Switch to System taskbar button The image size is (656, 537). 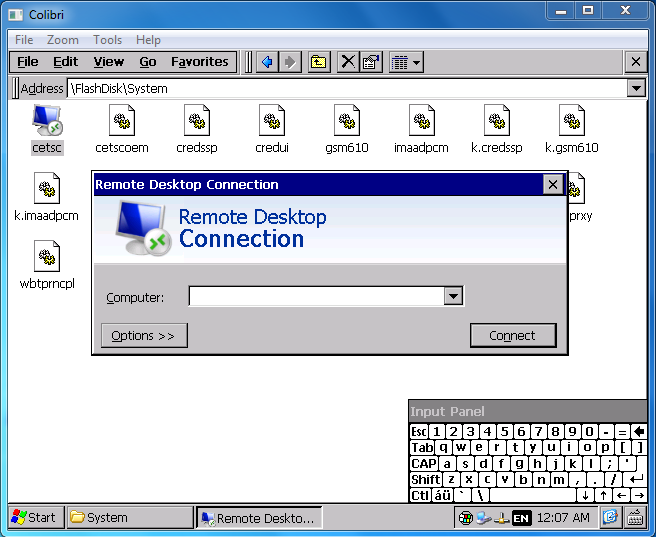click(130, 518)
